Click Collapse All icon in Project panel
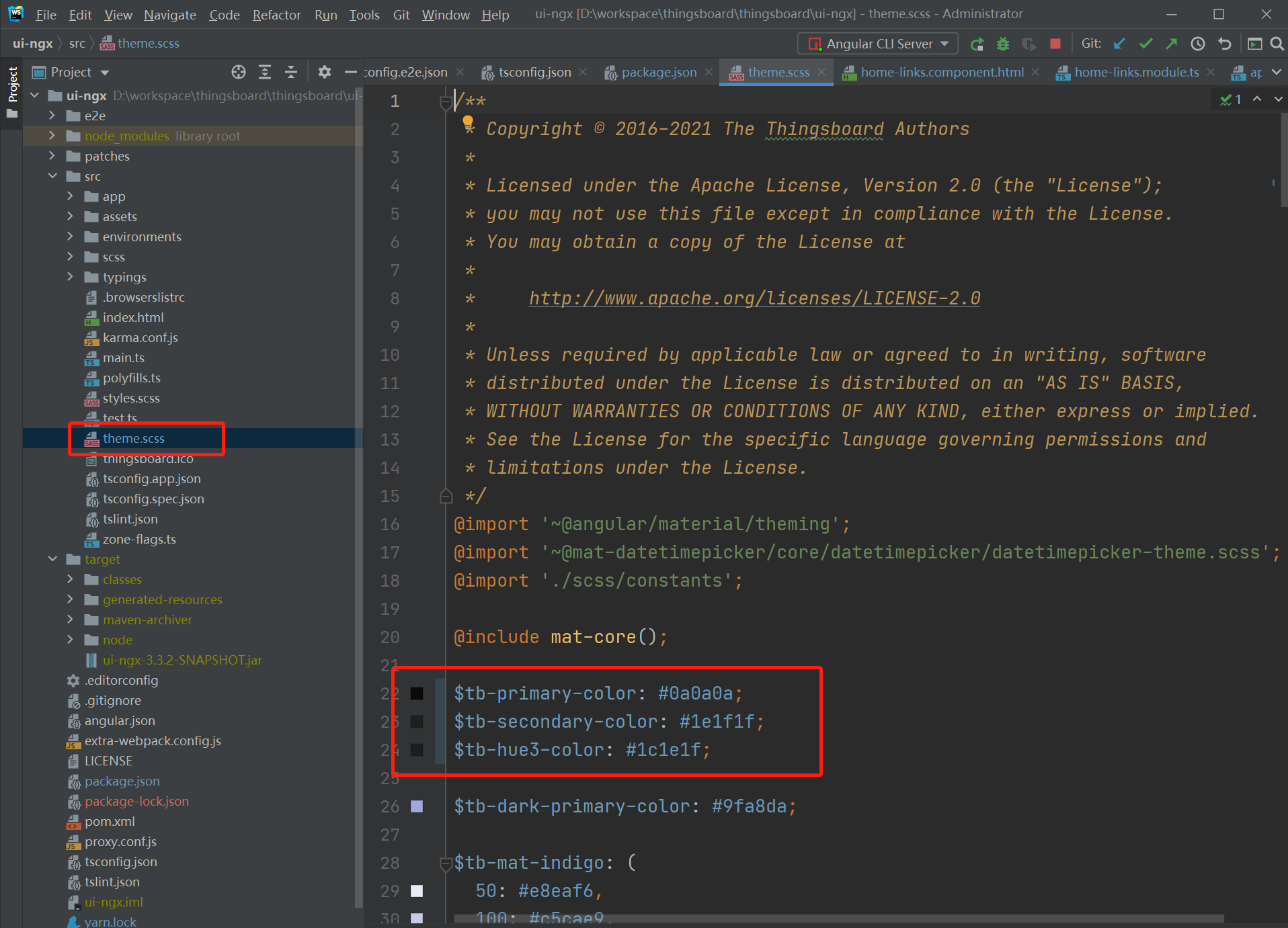 (x=291, y=72)
